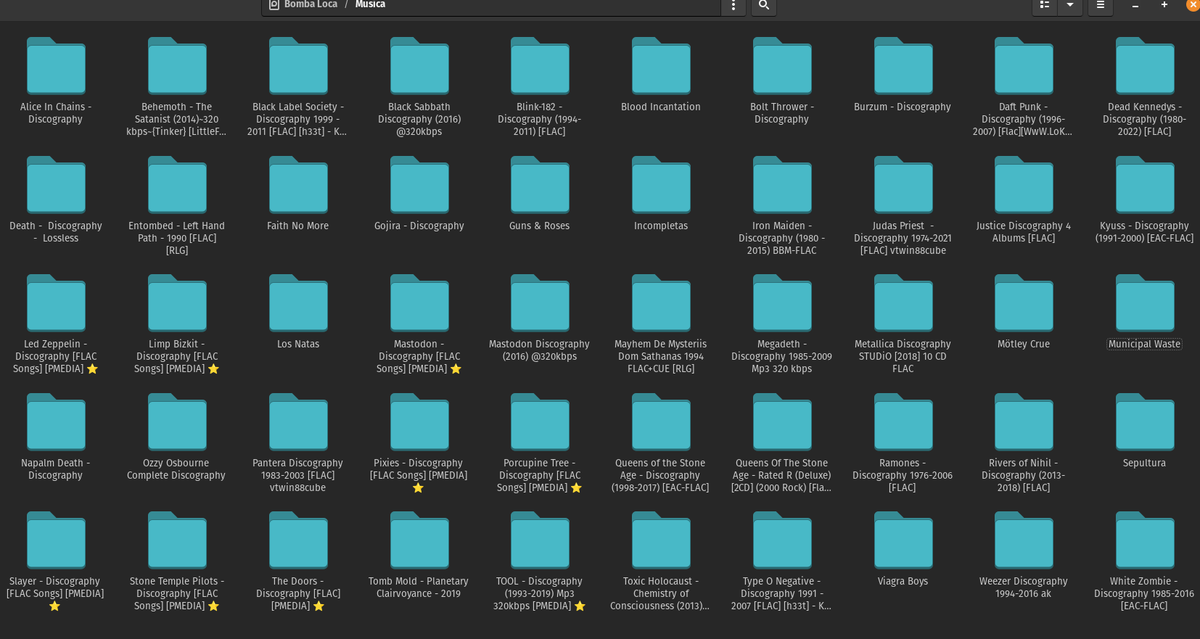
Task: Select the Black Label Society folder
Action: [x=298, y=65]
